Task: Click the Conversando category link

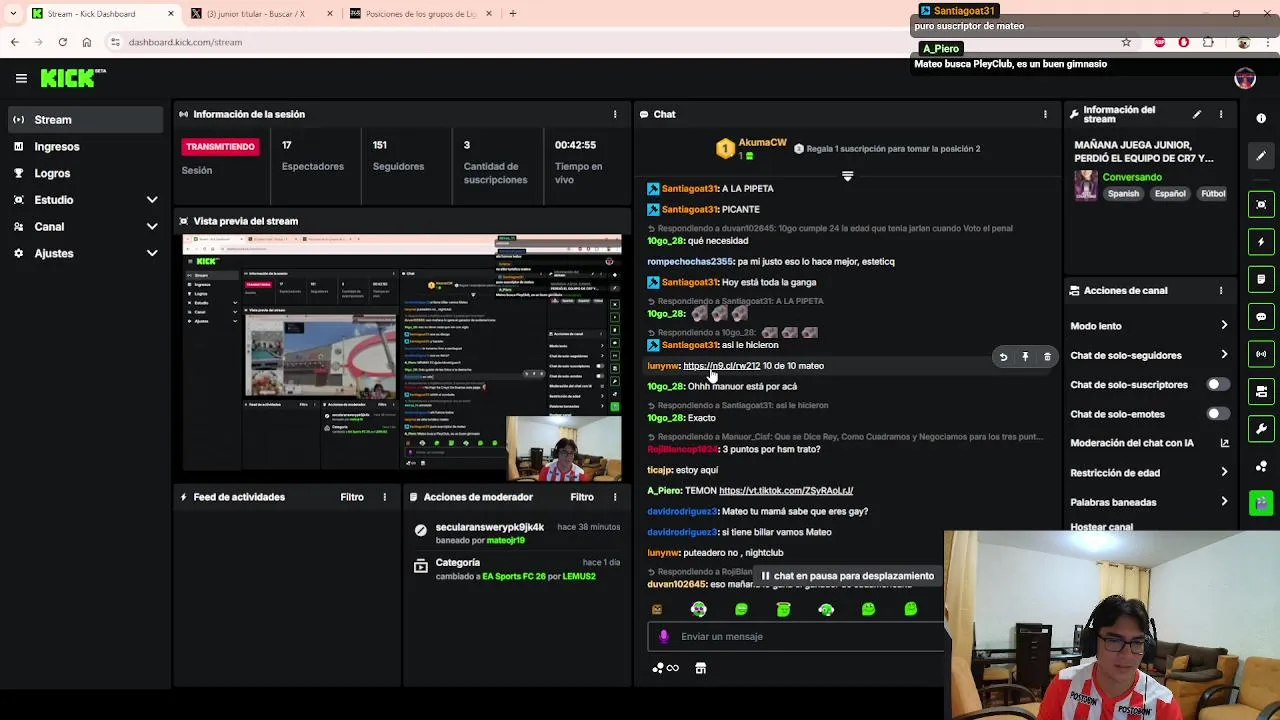Action: (x=1132, y=177)
